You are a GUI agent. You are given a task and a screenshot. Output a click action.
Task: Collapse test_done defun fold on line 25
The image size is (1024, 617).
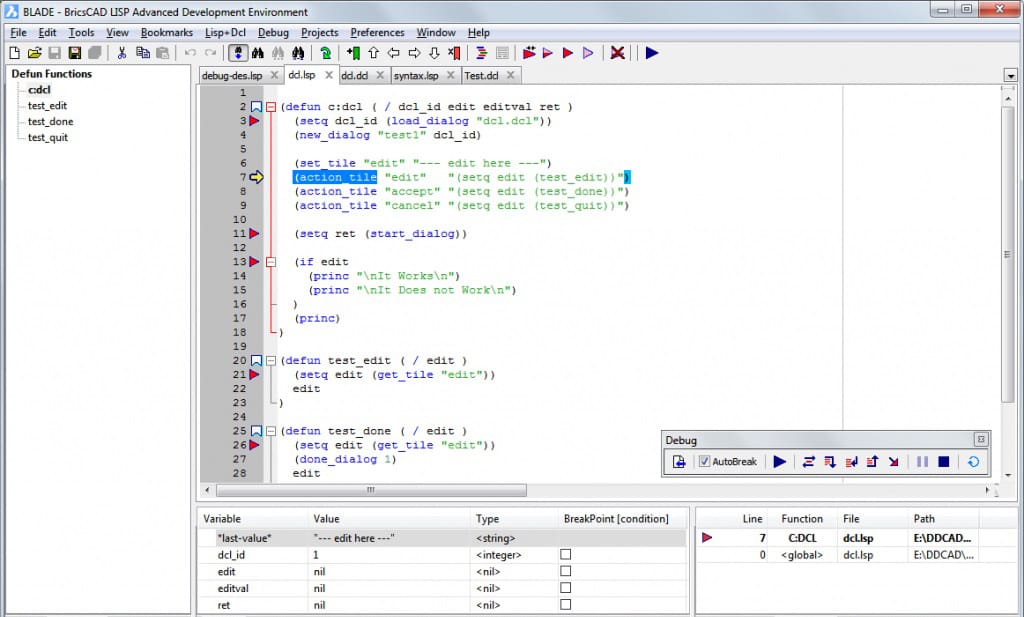[x=270, y=431]
